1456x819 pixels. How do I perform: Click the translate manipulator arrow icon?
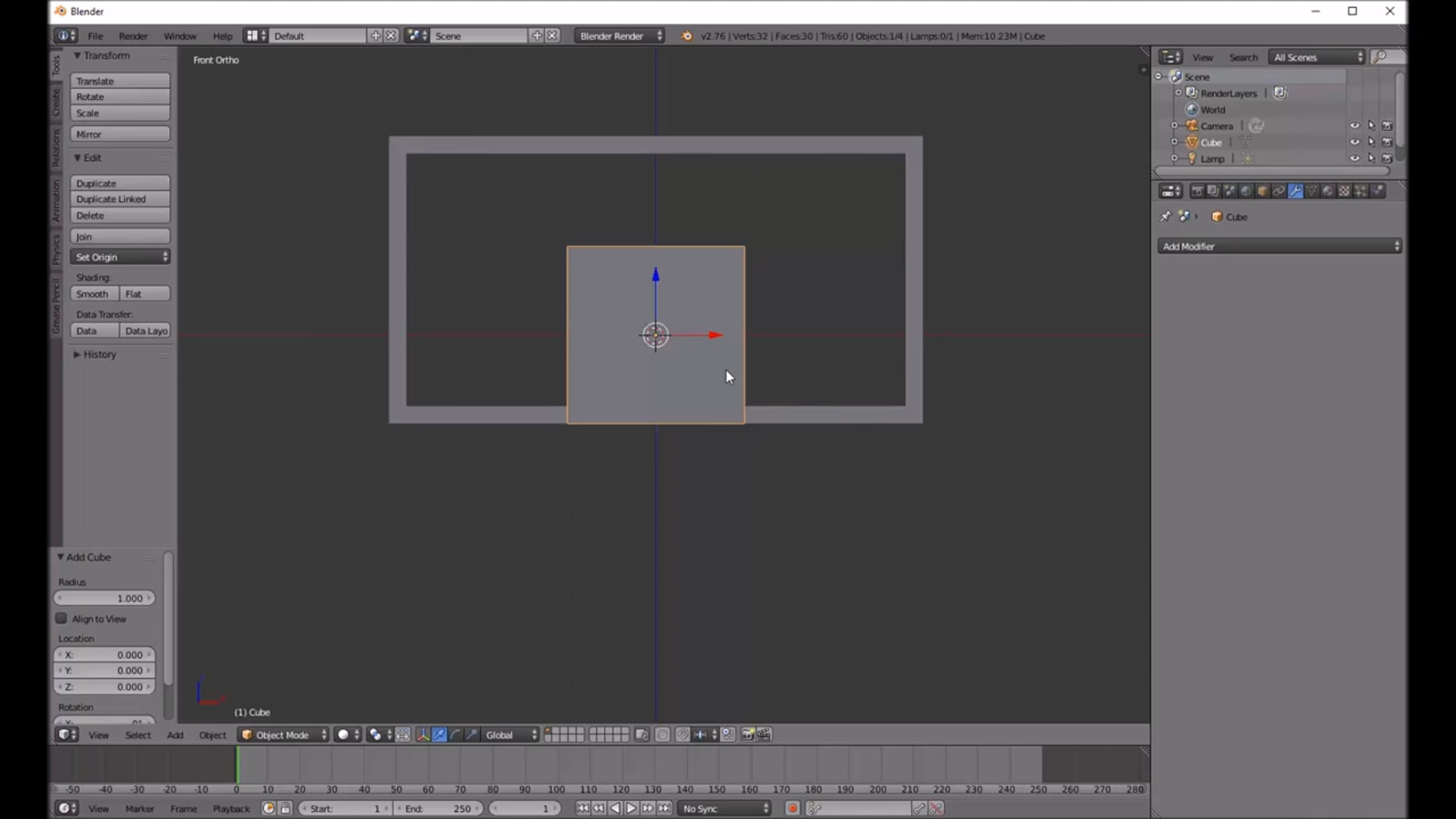click(x=439, y=735)
